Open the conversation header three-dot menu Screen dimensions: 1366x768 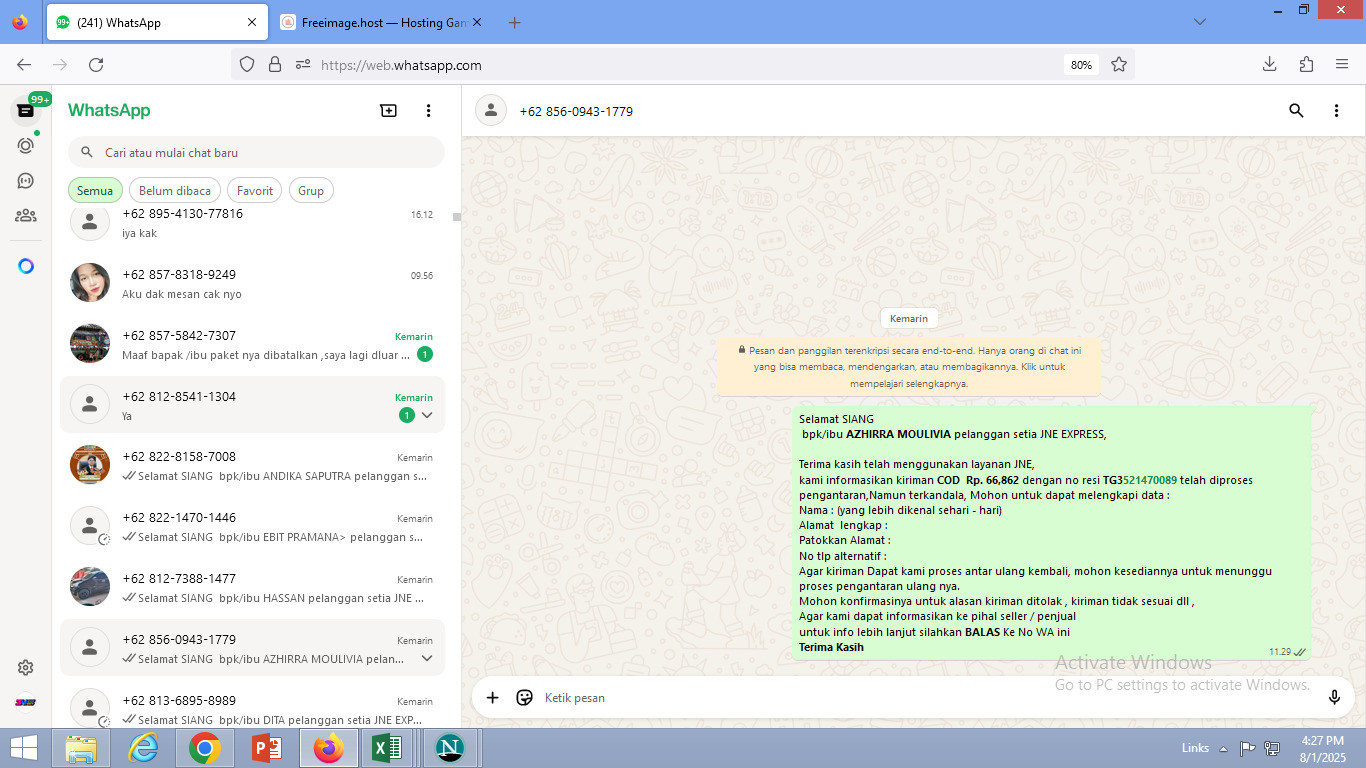[x=1336, y=111]
